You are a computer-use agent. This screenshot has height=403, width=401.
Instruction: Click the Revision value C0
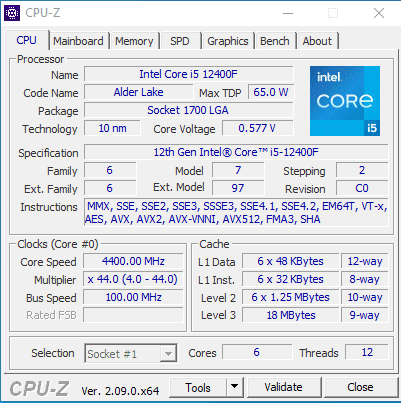tap(362, 188)
